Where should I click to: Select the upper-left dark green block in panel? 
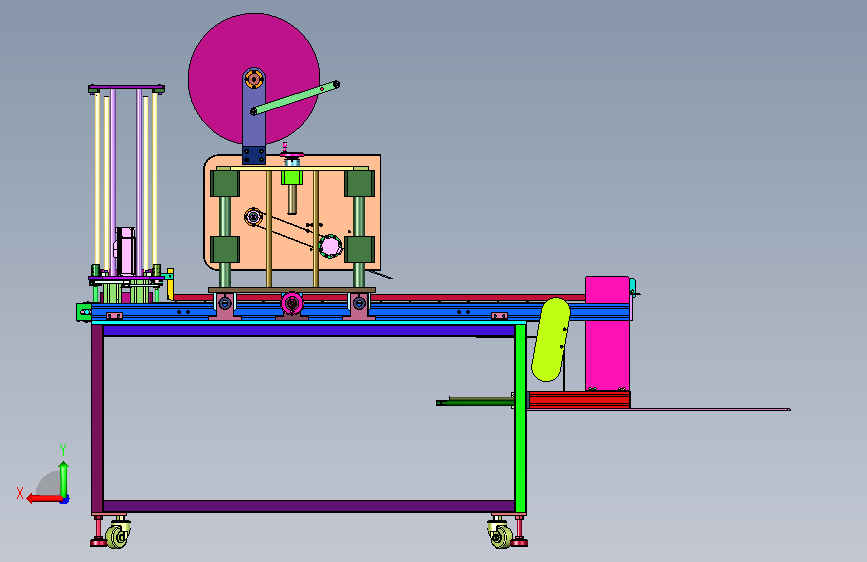tap(224, 183)
